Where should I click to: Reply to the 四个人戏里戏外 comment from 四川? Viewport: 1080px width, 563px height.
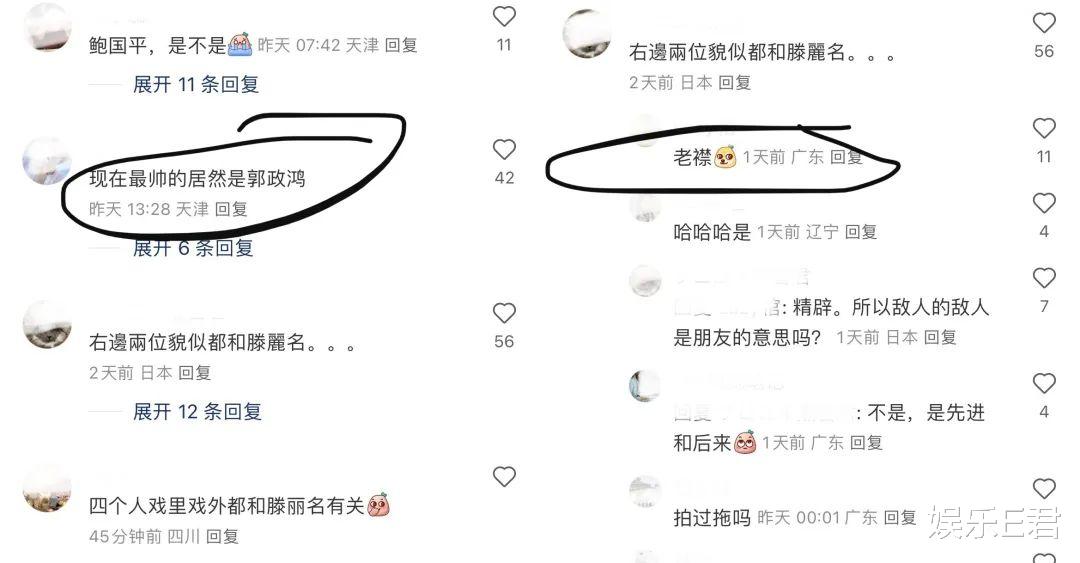coord(222,536)
